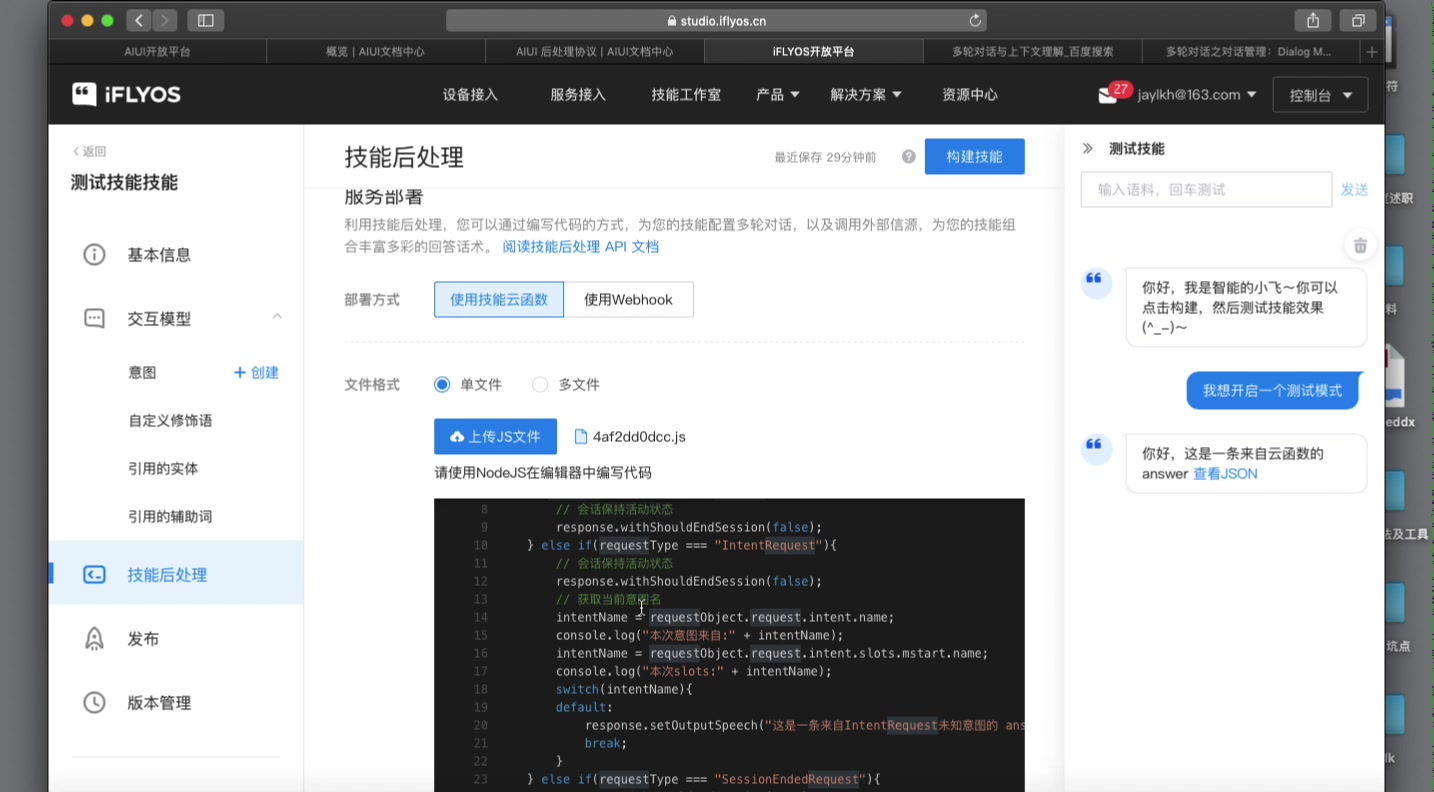Screen dimensions: 1434x792
Task: Open the jaylkh@163.com account dropdown
Action: tap(1197, 95)
